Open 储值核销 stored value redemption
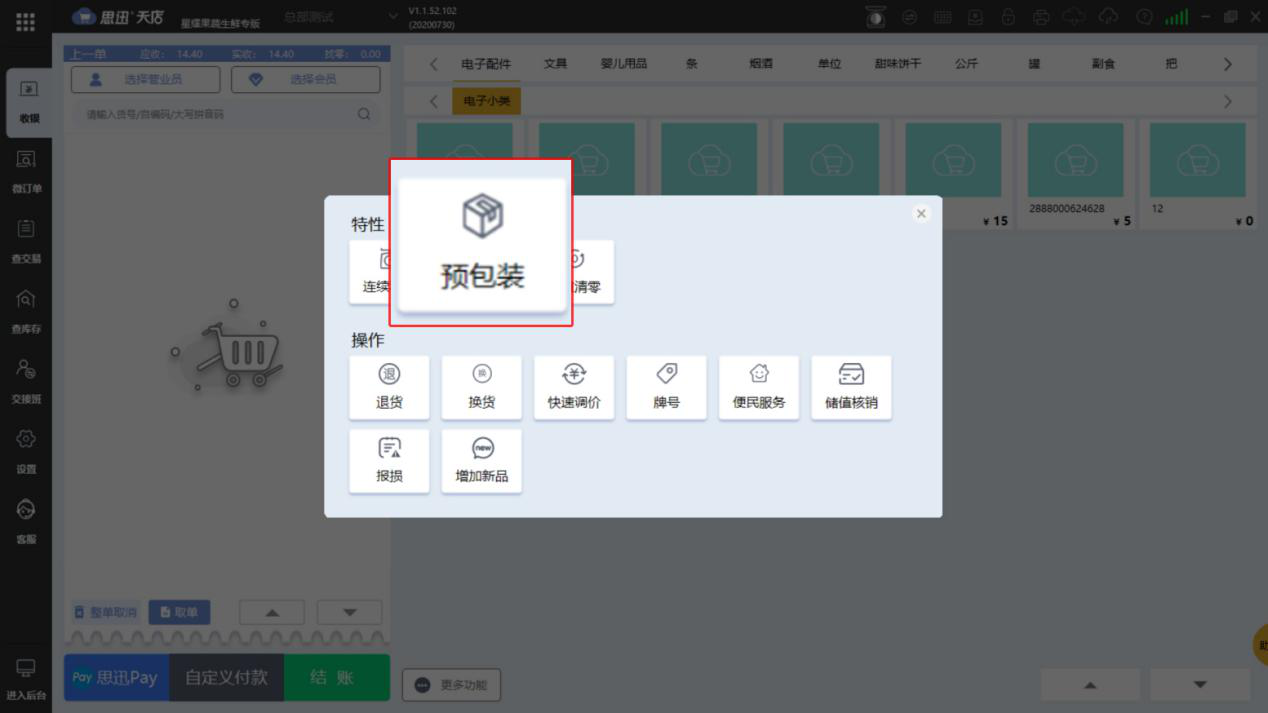1268x713 pixels. click(x=851, y=387)
